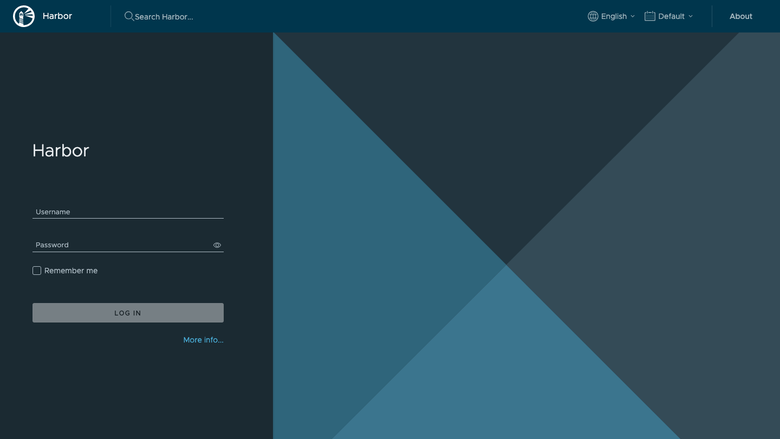Open the More info... link
The image size is (780, 439).
click(203, 340)
